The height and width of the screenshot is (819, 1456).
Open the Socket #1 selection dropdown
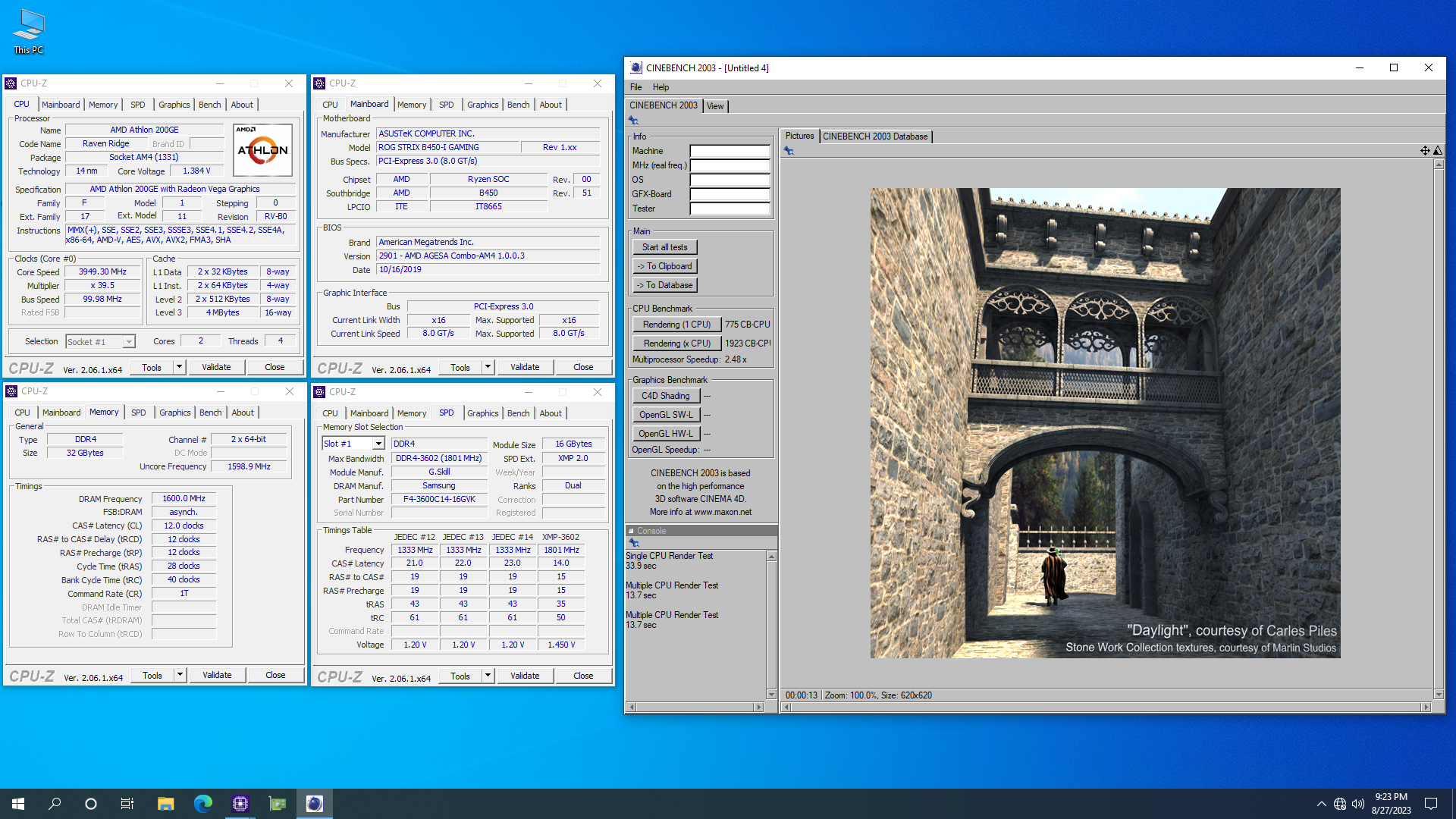click(100, 342)
